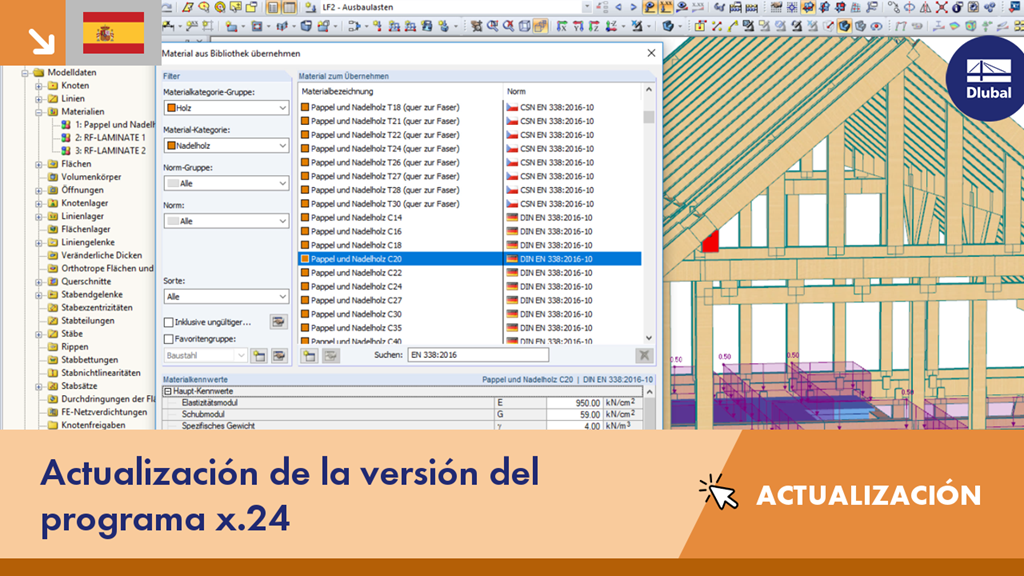This screenshot has height=576, width=1024.
Task: Expand the Knoten tree node
Action: point(39,86)
